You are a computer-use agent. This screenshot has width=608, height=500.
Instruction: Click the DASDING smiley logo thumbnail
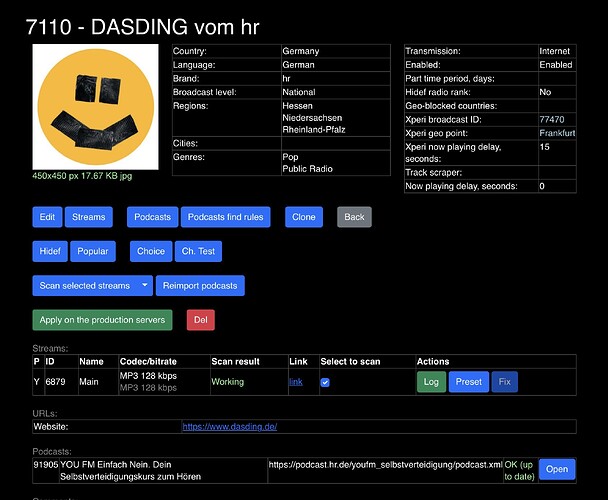95,107
